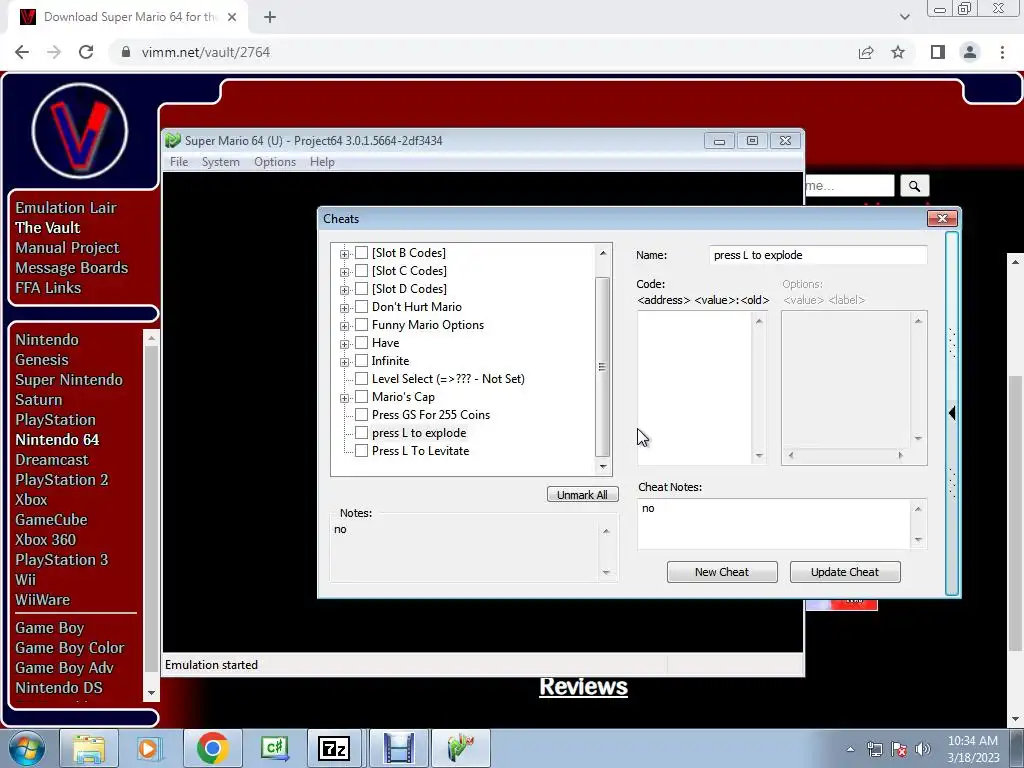The height and width of the screenshot is (768, 1024).
Task: Show hidden tray icons arrow
Action: point(850,749)
